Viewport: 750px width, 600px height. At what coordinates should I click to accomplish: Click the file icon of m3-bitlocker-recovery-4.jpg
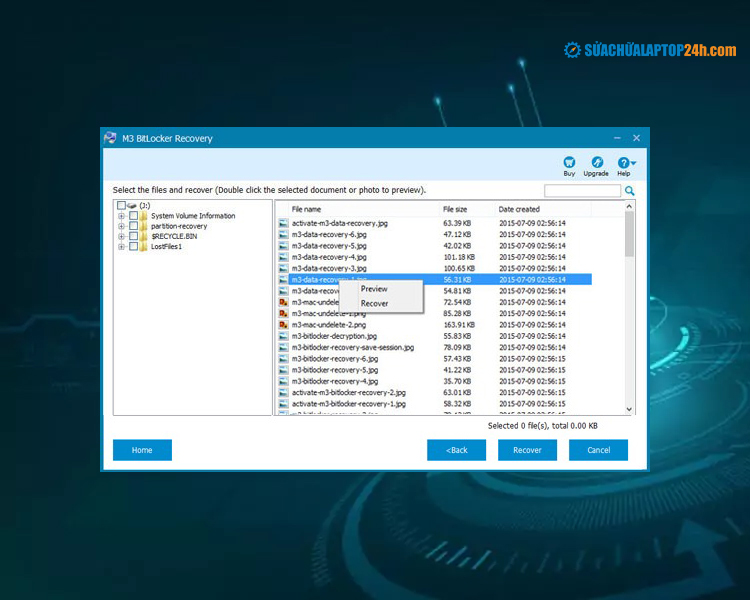(284, 381)
